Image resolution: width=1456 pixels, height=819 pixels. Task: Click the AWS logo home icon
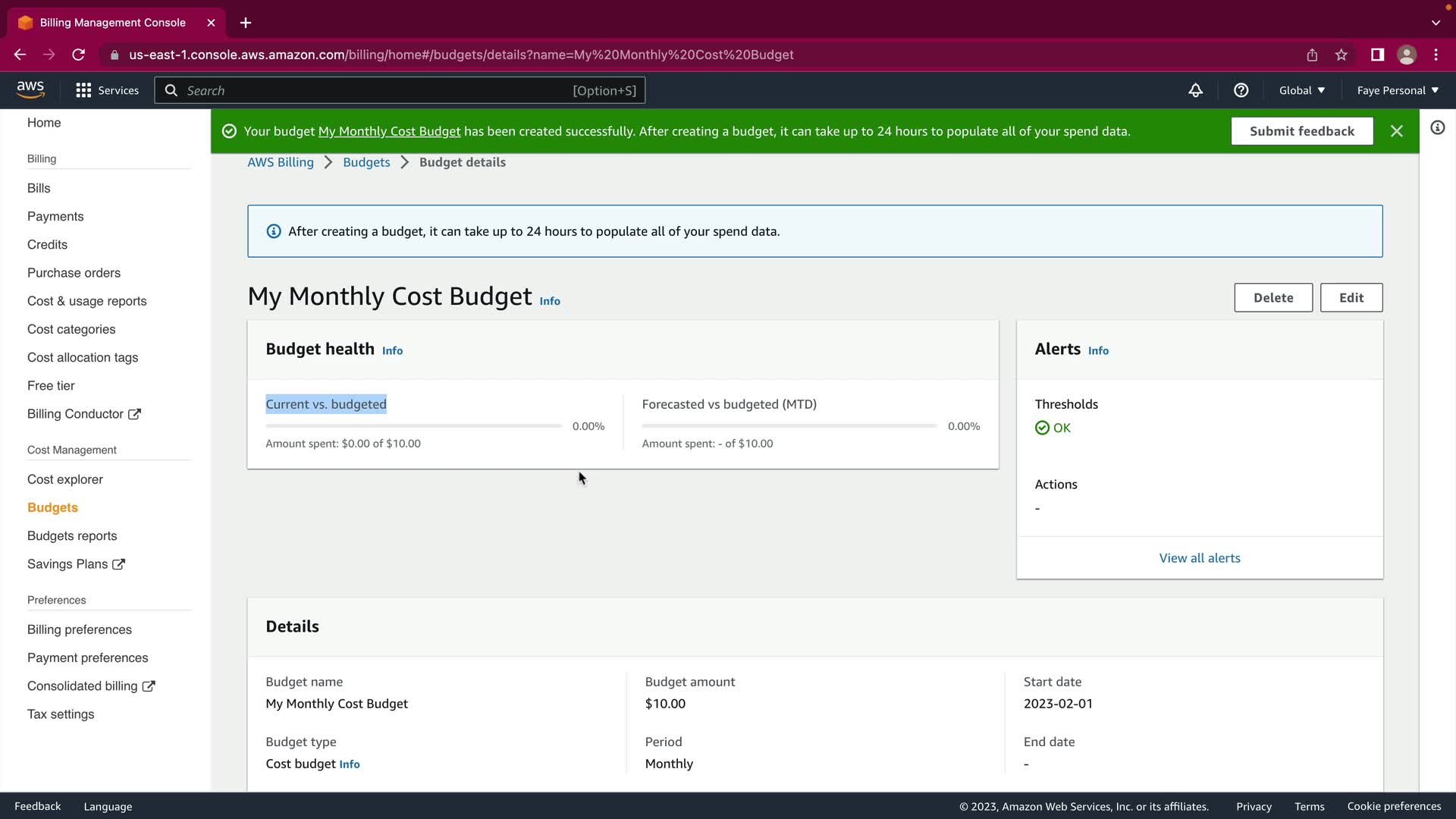(30, 89)
